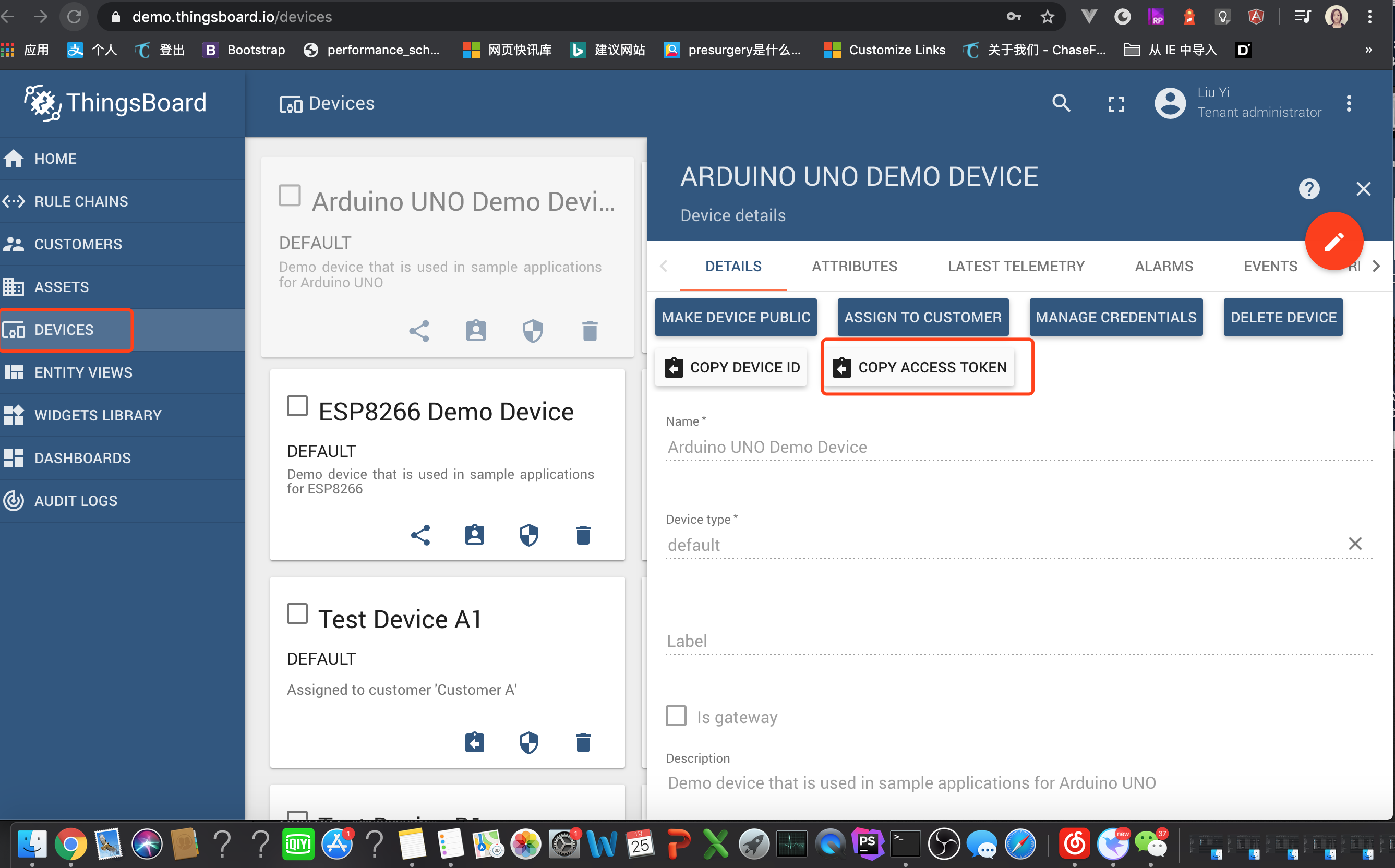Open Widgets Library in sidebar

click(x=122, y=415)
